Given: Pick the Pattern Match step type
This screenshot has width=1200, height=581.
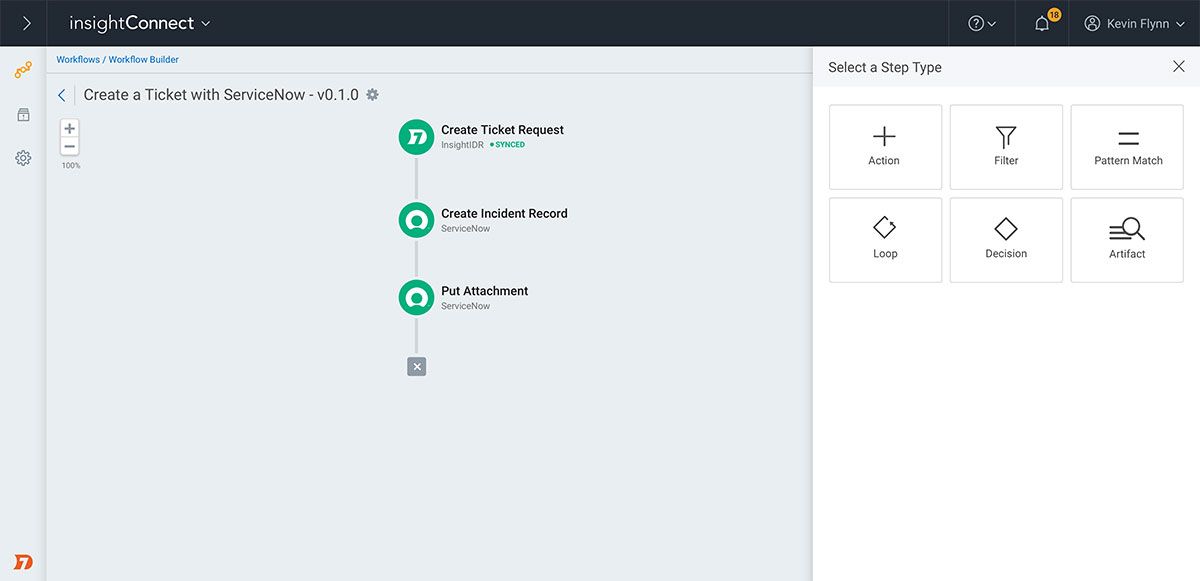Looking at the screenshot, I should [x=1127, y=147].
